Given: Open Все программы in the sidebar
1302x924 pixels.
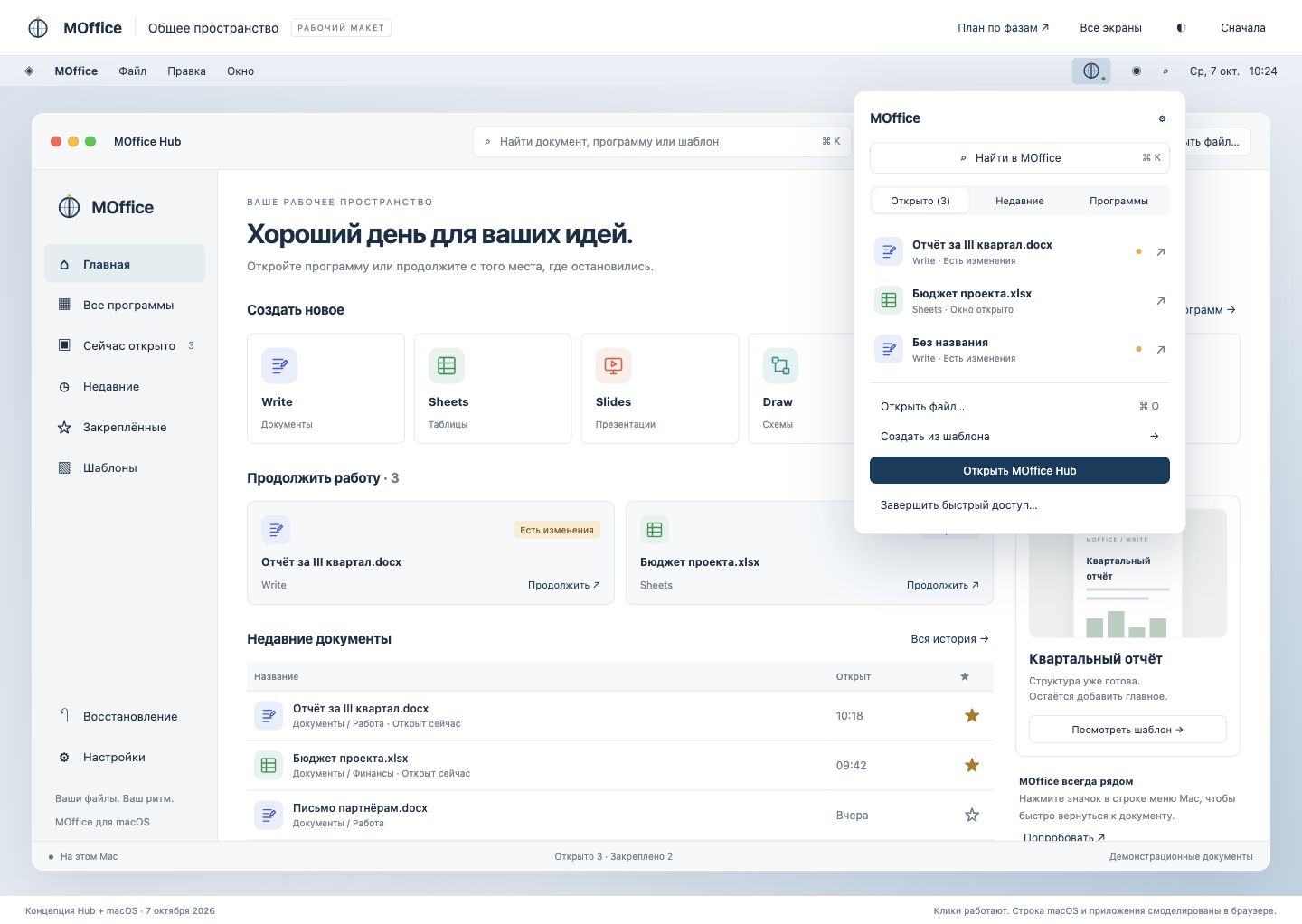Looking at the screenshot, I should (x=125, y=305).
